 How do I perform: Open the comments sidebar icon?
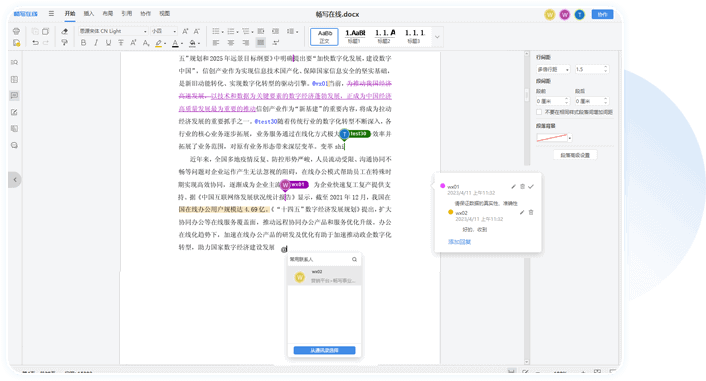point(14,95)
